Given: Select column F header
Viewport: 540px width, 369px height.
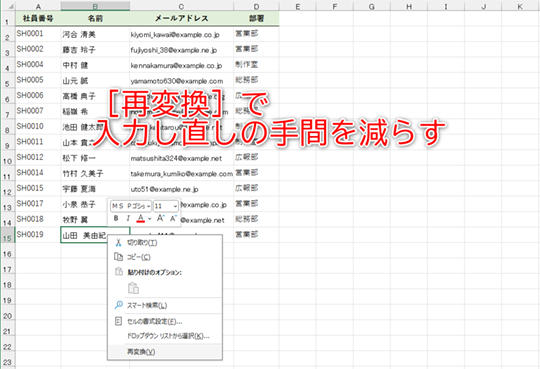Looking at the screenshot, I should coord(335,6).
